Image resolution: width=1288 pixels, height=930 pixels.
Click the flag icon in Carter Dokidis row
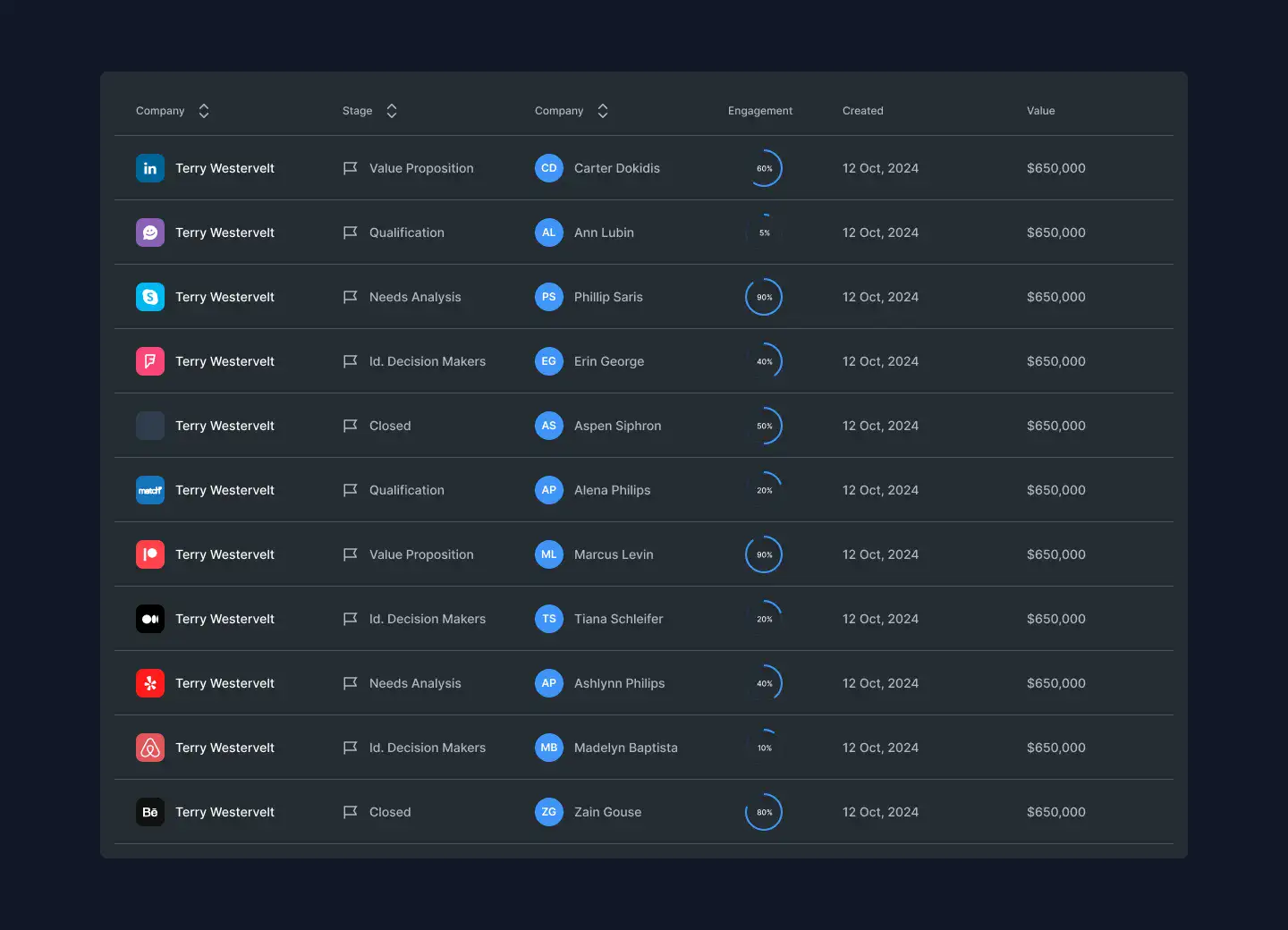[351, 168]
